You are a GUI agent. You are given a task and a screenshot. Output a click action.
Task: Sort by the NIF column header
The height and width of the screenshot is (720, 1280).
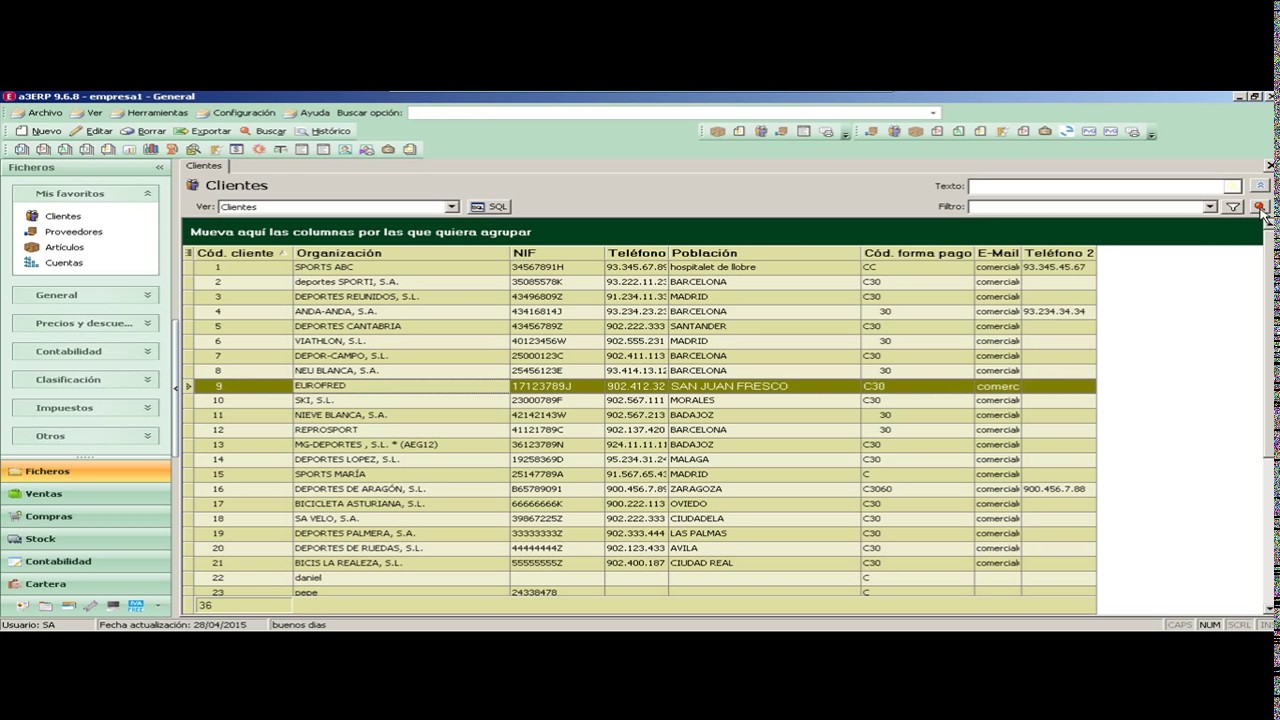click(x=557, y=253)
